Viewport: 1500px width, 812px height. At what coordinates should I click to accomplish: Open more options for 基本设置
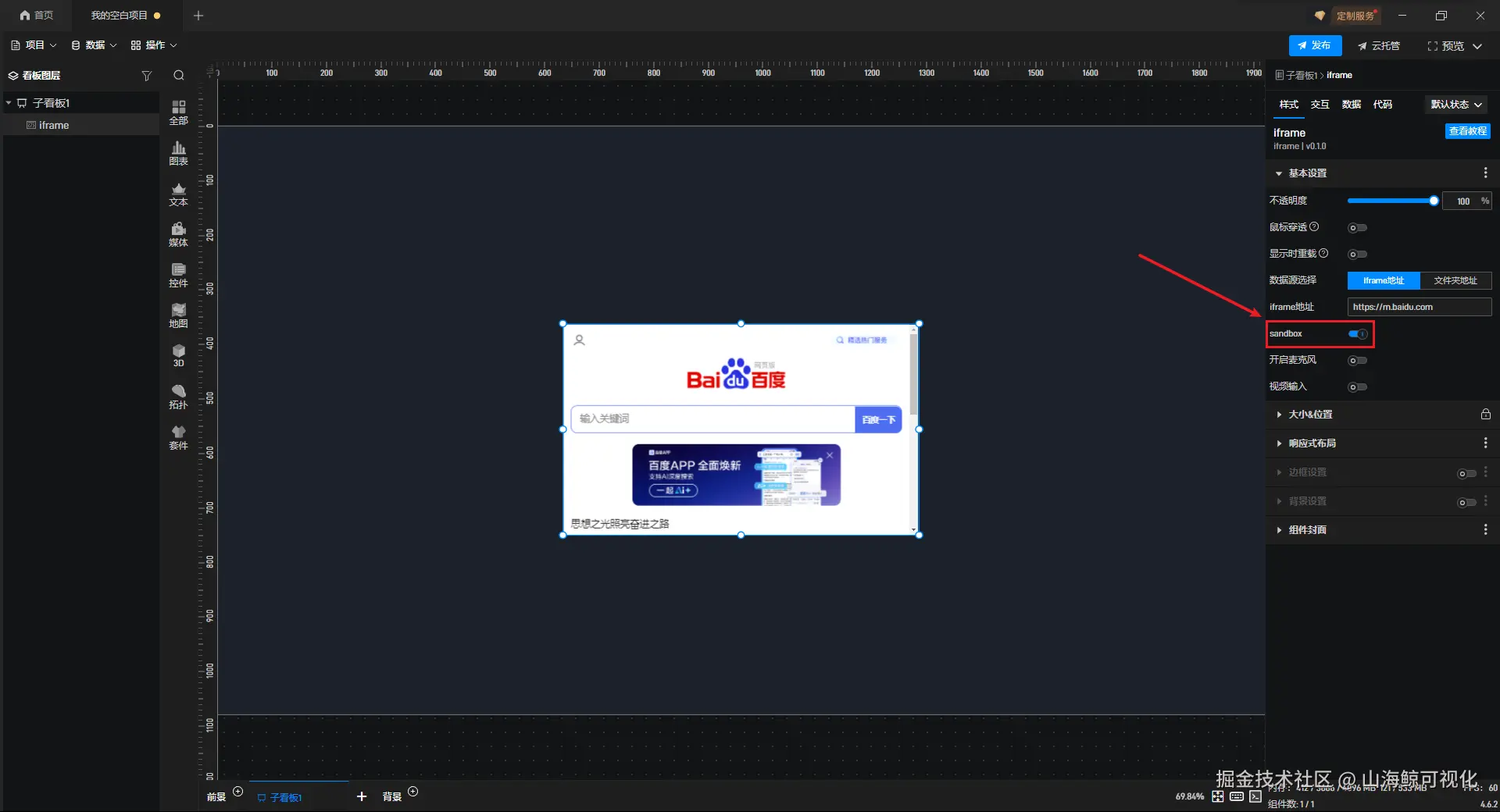pyautogui.click(x=1485, y=173)
